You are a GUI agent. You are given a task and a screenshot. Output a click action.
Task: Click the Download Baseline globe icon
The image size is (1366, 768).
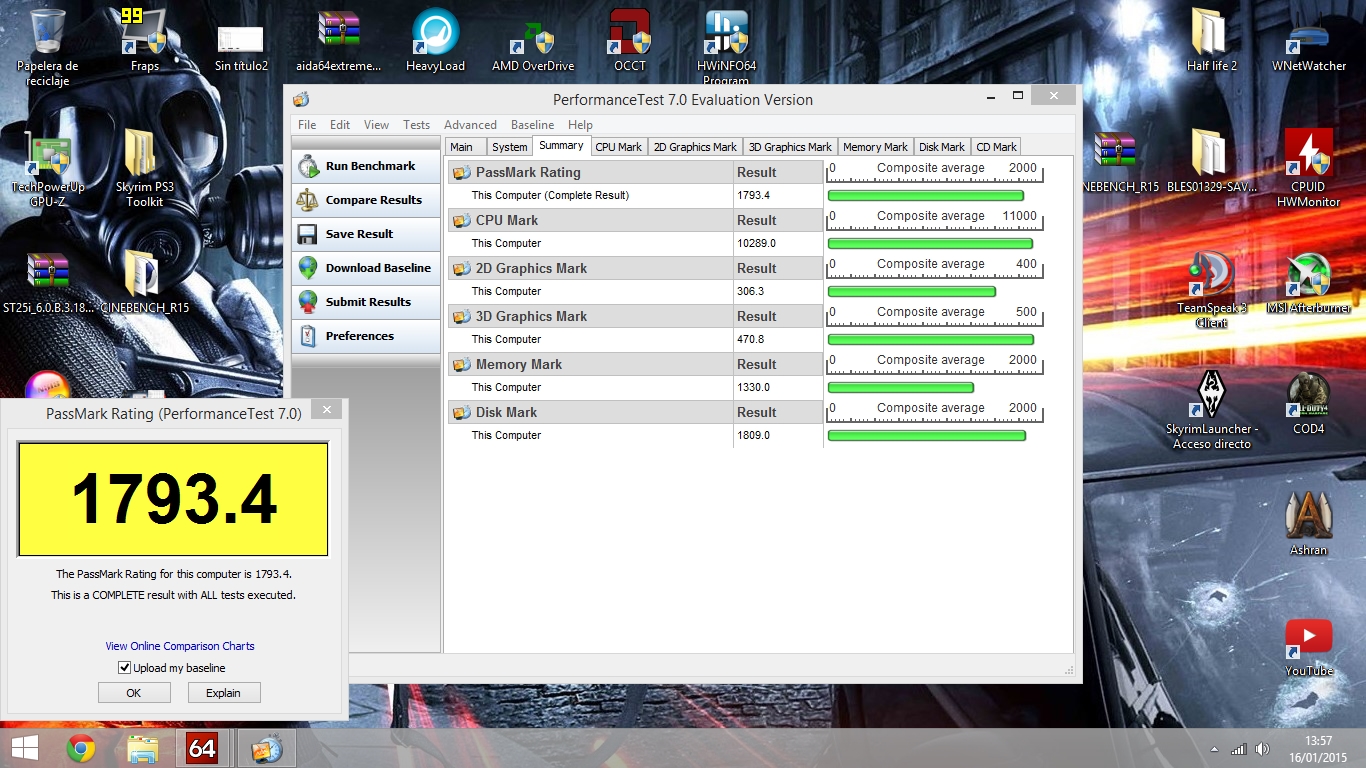point(308,269)
